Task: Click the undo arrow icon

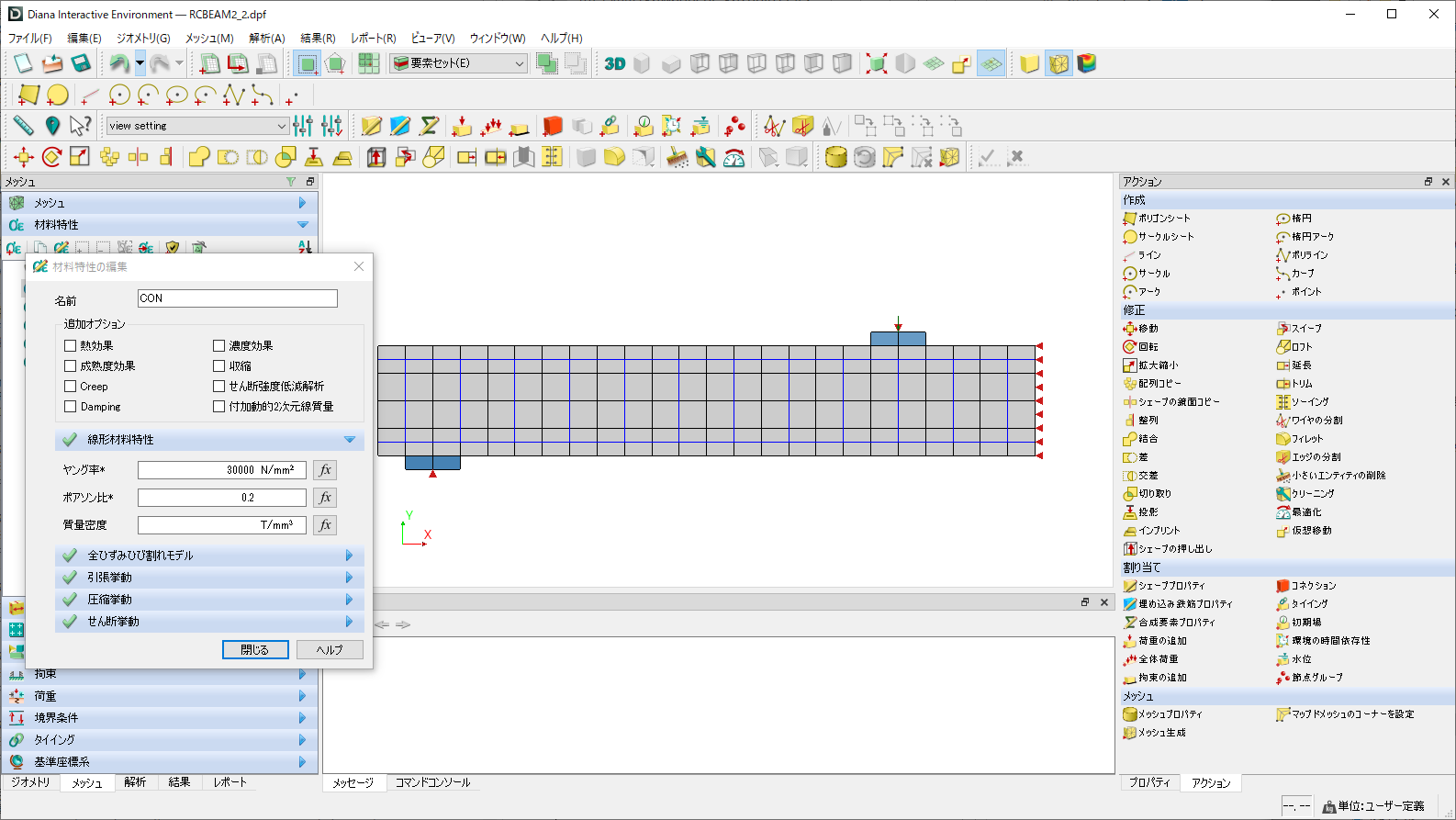Action: pyautogui.click(x=118, y=63)
